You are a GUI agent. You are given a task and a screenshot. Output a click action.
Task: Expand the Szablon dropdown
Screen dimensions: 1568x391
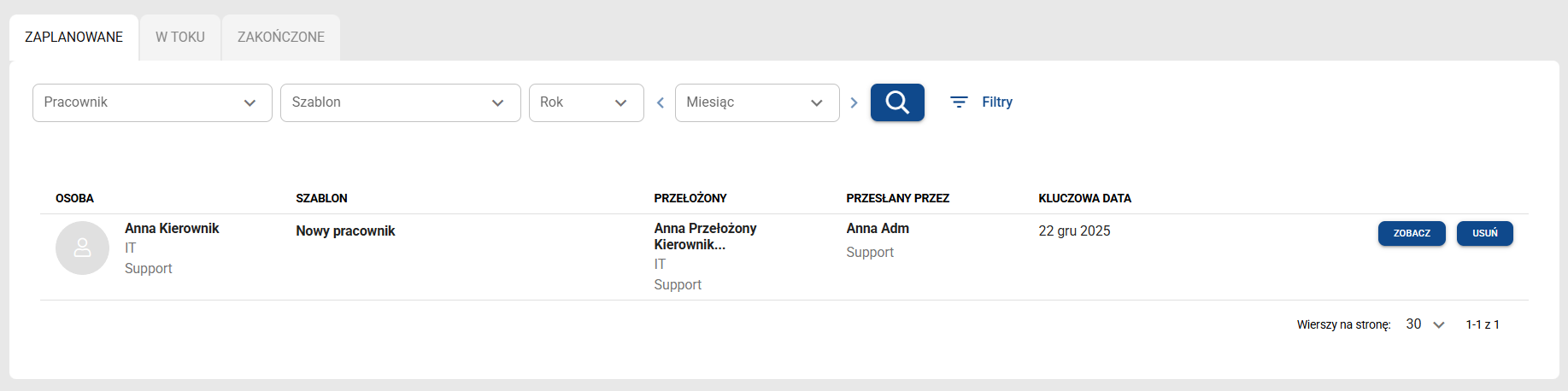click(400, 102)
